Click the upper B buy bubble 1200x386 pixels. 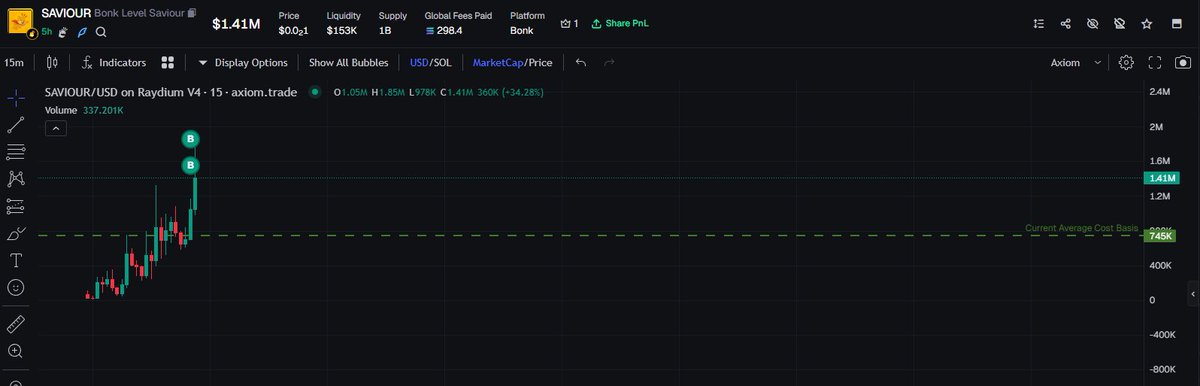pyautogui.click(x=191, y=139)
